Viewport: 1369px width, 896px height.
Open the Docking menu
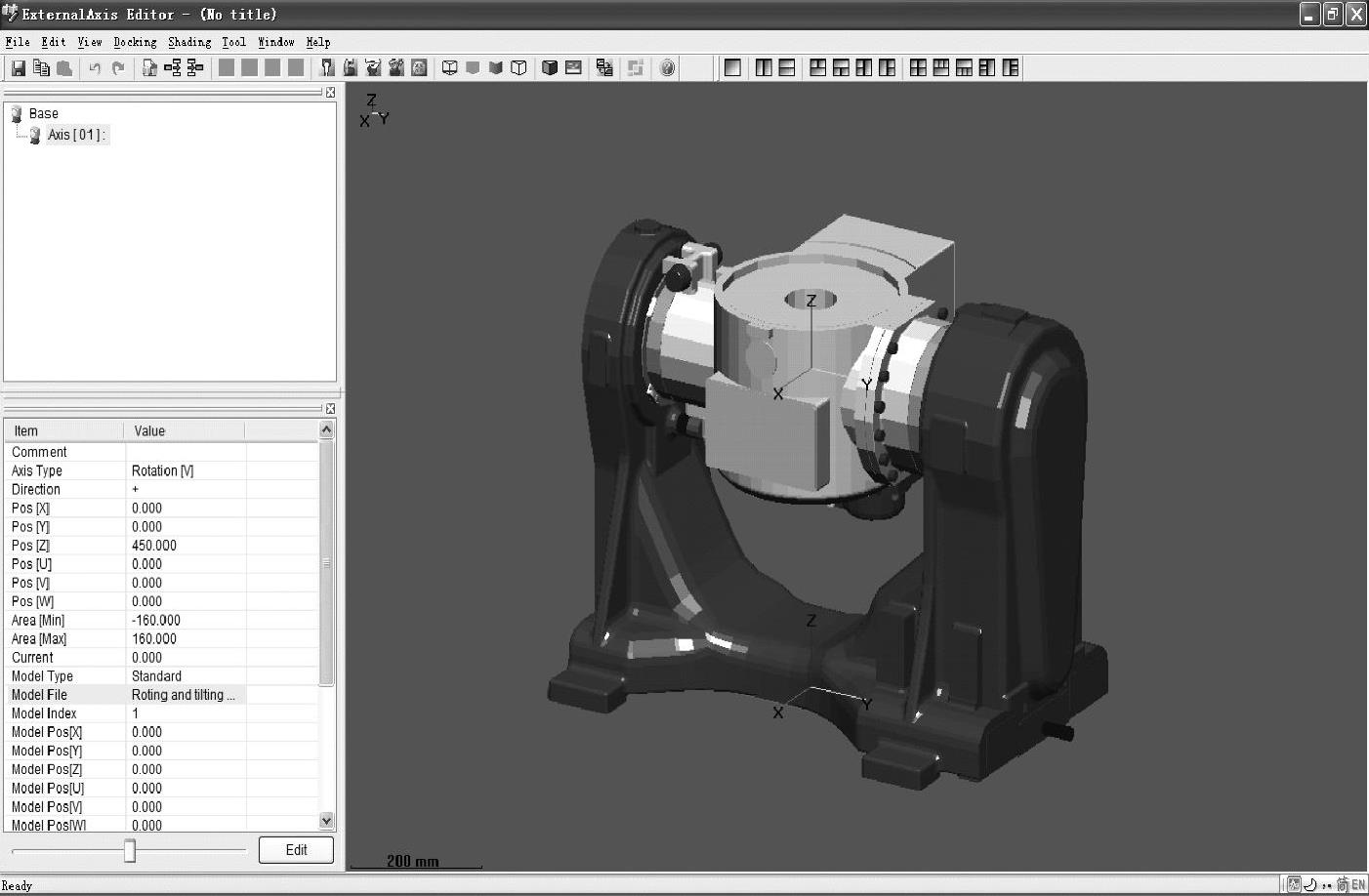135,42
